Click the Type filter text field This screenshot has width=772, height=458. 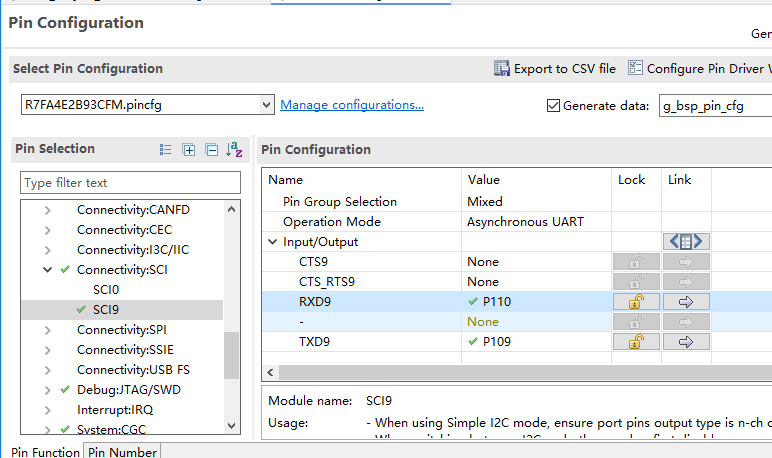coord(130,183)
